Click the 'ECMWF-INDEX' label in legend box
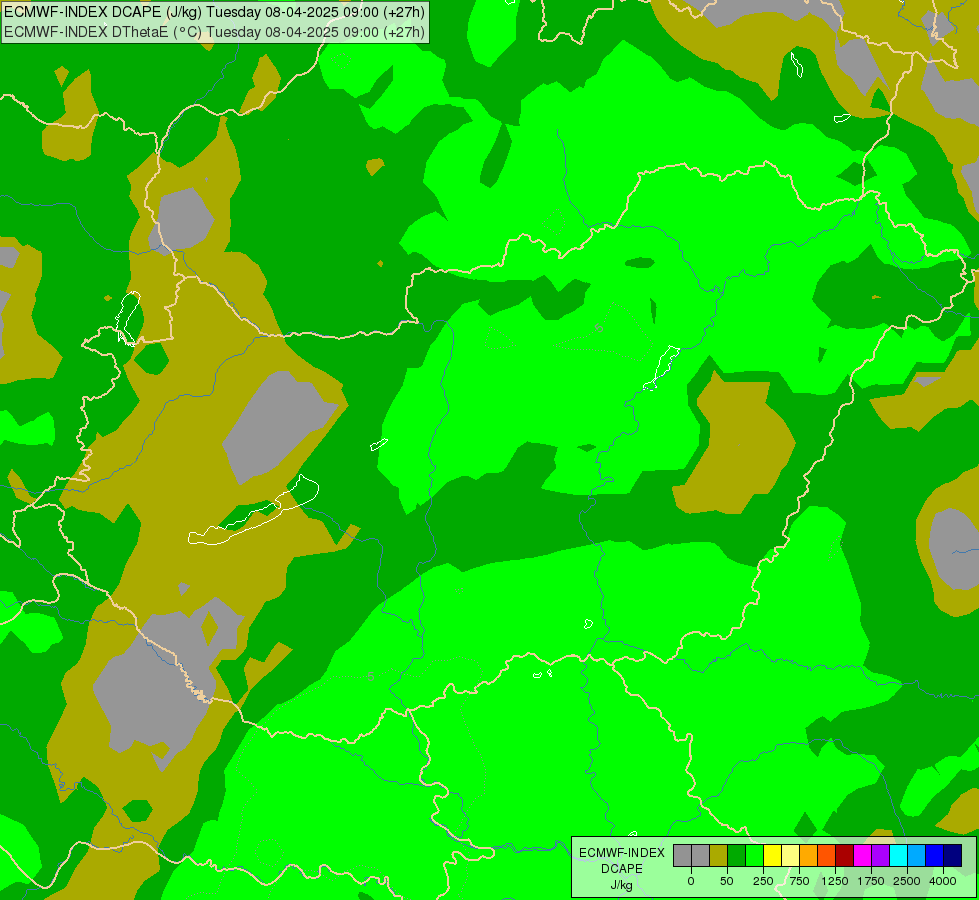979x900 pixels. point(622,853)
